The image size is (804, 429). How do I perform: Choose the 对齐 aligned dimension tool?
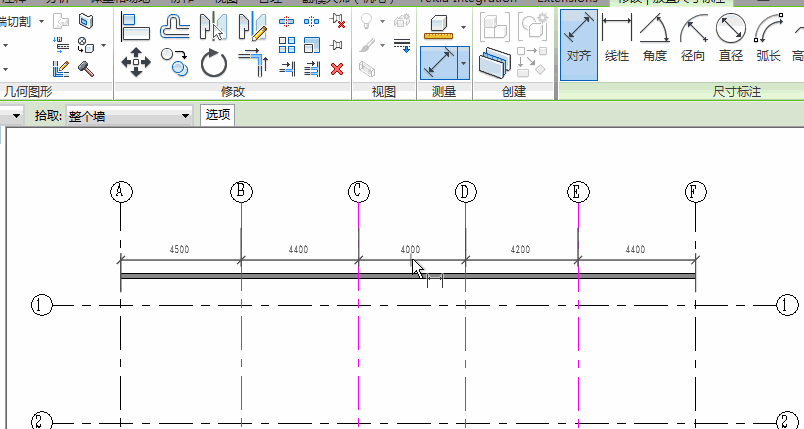(578, 42)
